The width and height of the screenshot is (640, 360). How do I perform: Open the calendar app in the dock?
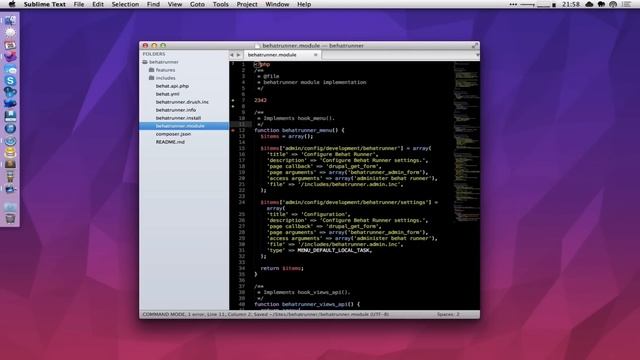pos(10,45)
